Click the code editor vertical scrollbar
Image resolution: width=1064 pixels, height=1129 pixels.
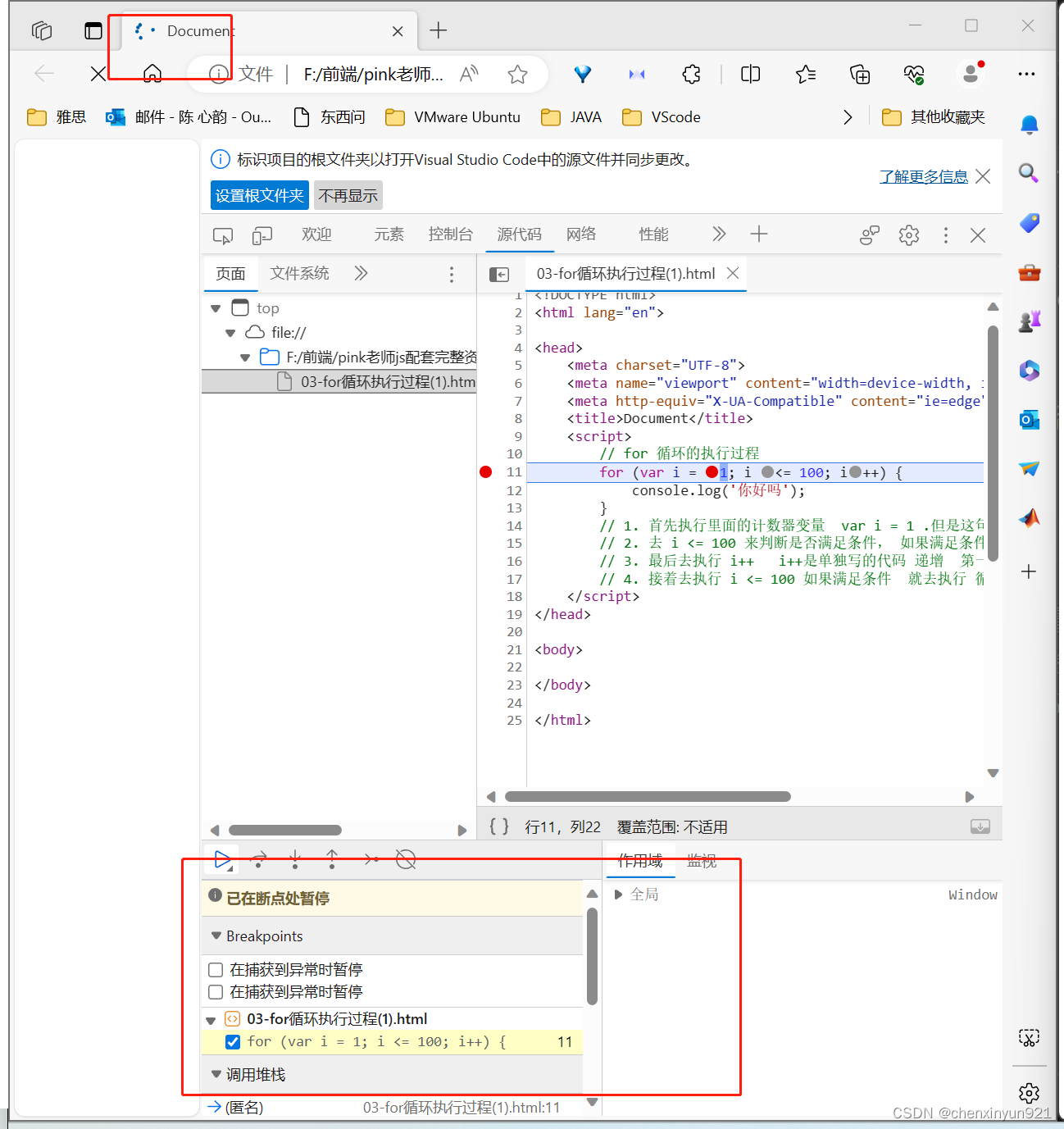coord(993,444)
